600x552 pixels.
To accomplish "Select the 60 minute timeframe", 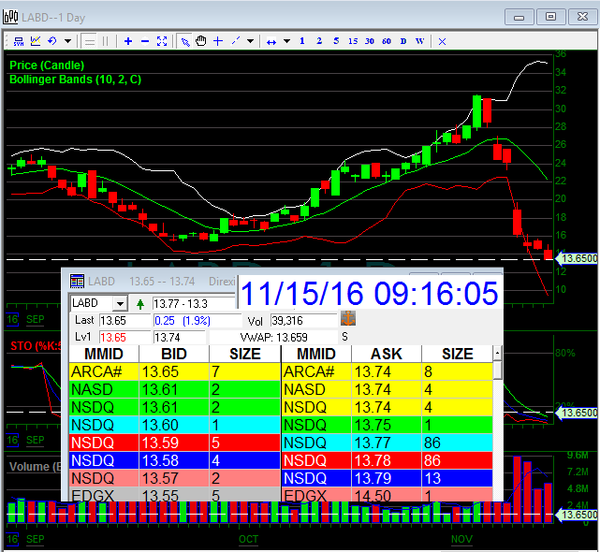I will click(386, 41).
